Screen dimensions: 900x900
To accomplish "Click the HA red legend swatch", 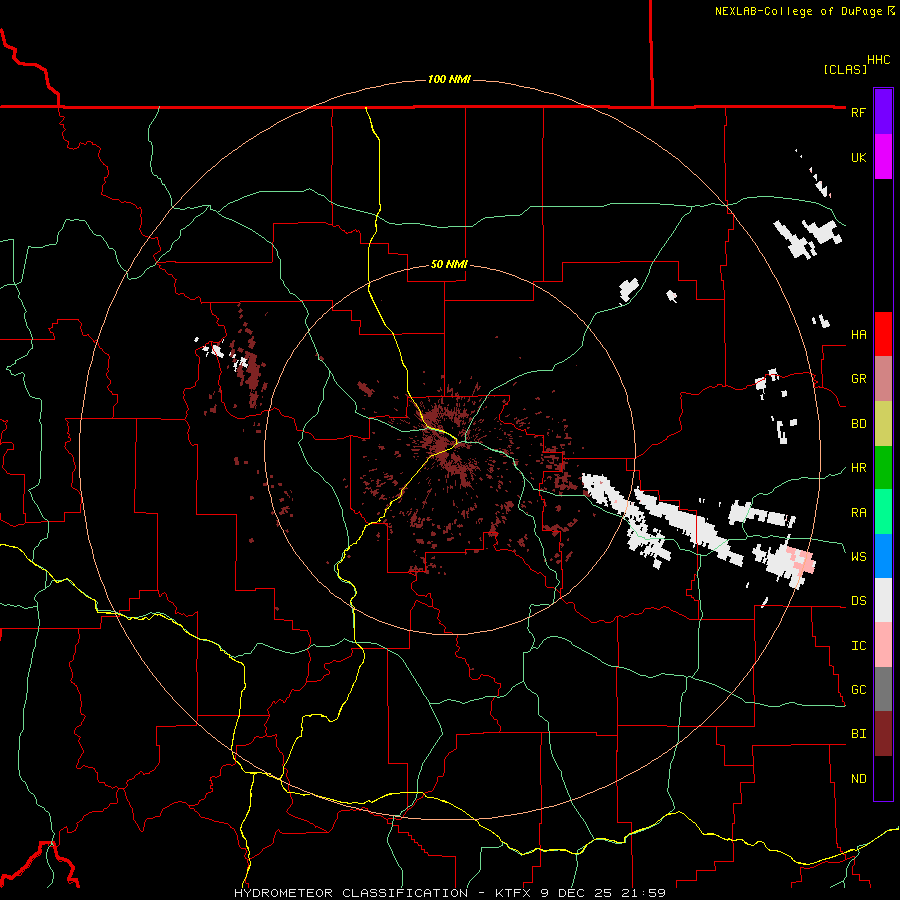I will 883,334.
